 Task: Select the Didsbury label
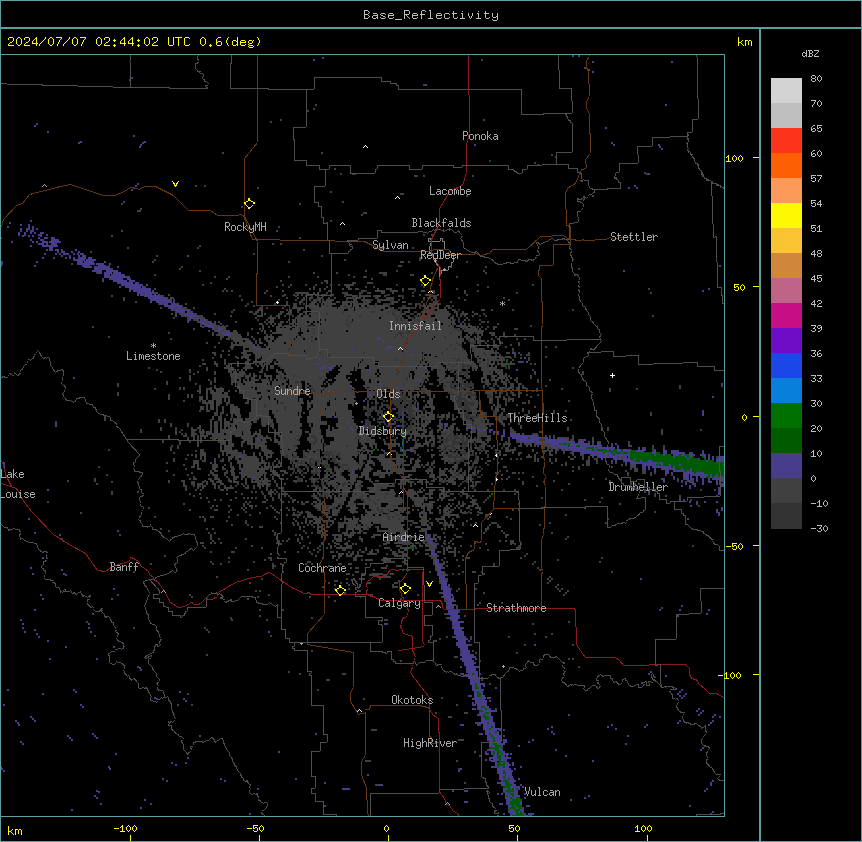tap(383, 431)
